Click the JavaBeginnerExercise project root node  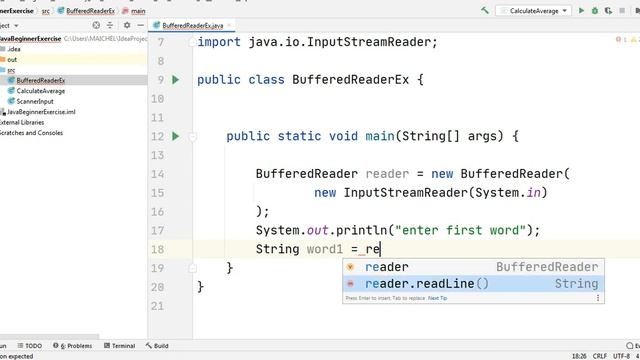(x=30, y=38)
